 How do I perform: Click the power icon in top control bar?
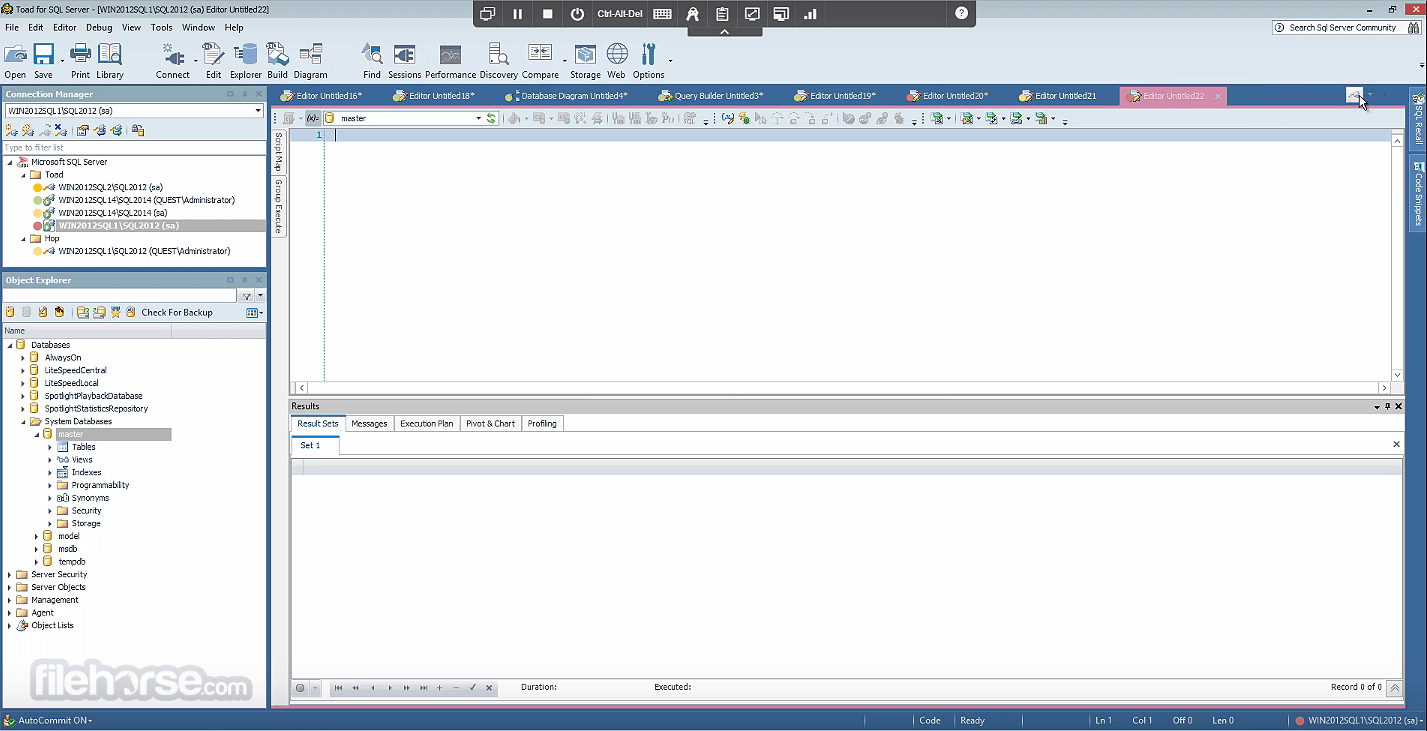pyautogui.click(x=577, y=14)
